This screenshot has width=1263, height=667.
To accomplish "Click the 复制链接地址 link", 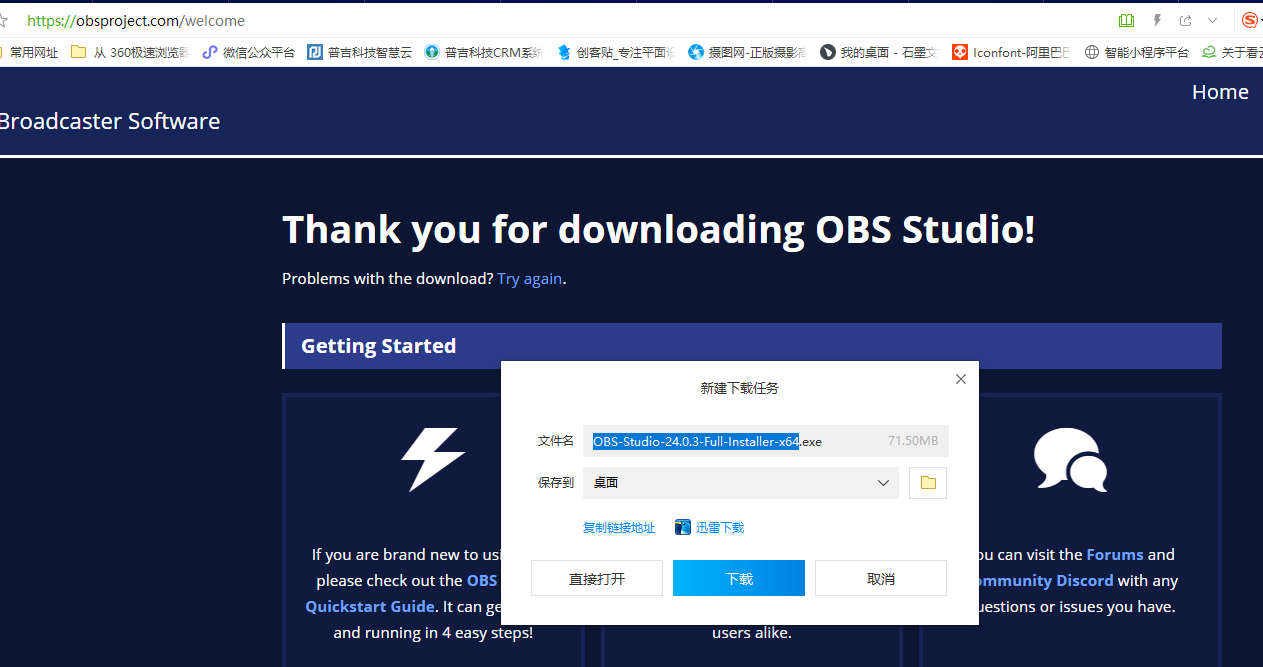I will 619,528.
